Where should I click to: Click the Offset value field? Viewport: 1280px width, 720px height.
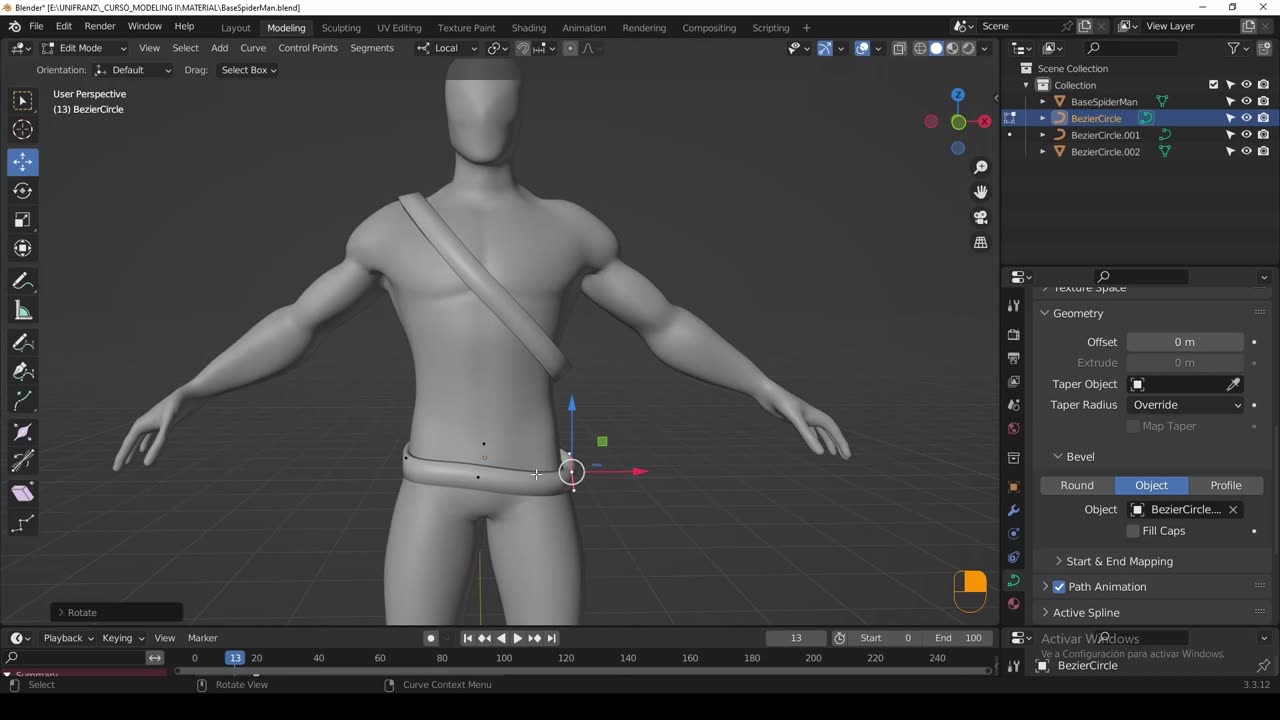tap(1185, 342)
